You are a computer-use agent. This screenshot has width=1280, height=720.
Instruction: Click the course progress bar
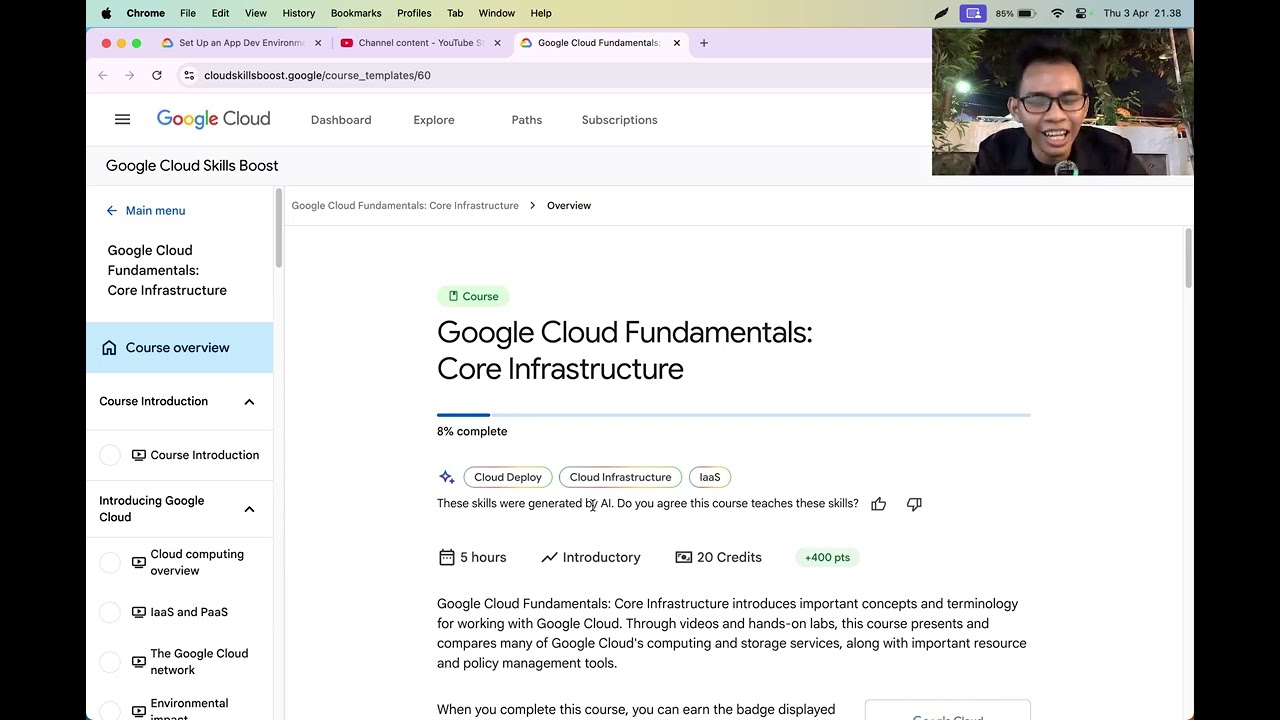coord(733,414)
